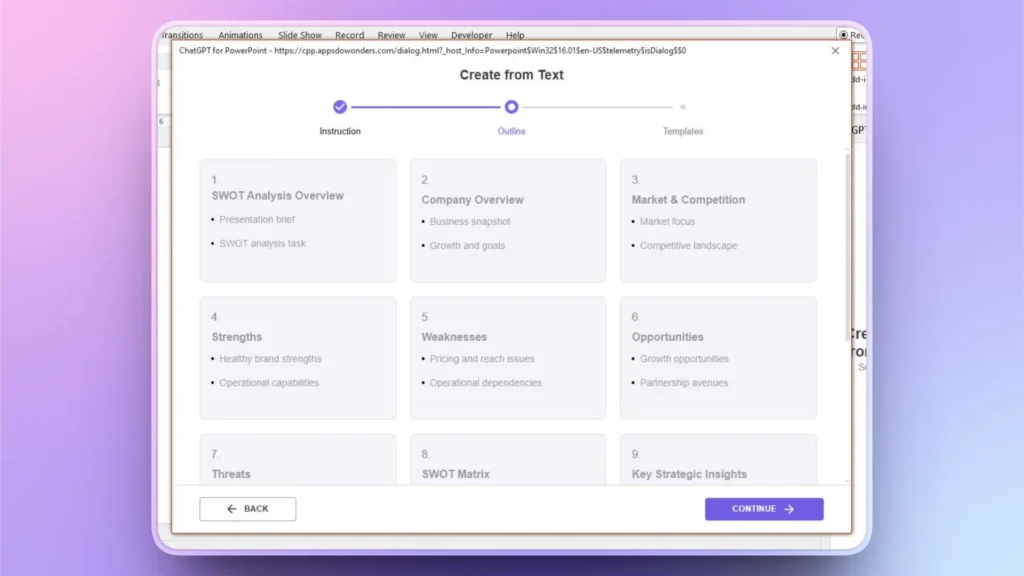The width and height of the screenshot is (1024, 576).
Task: Open the View menu
Action: click(428, 34)
